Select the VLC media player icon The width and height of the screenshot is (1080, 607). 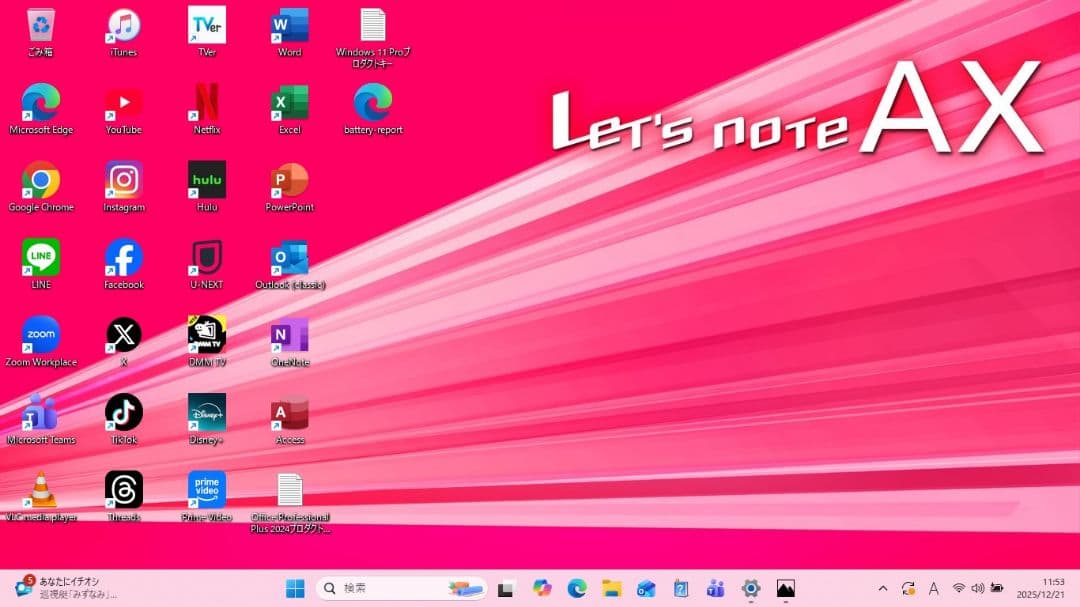click(x=41, y=491)
